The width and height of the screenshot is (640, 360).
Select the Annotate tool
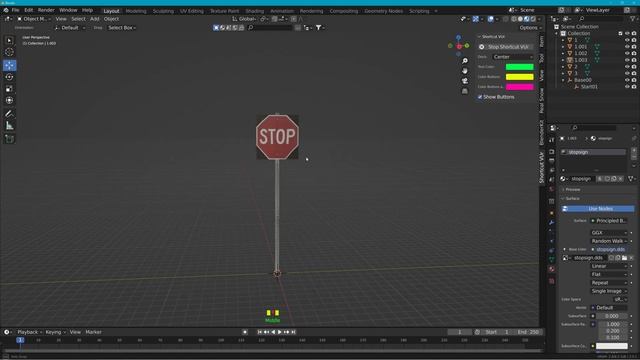[x=9, y=114]
